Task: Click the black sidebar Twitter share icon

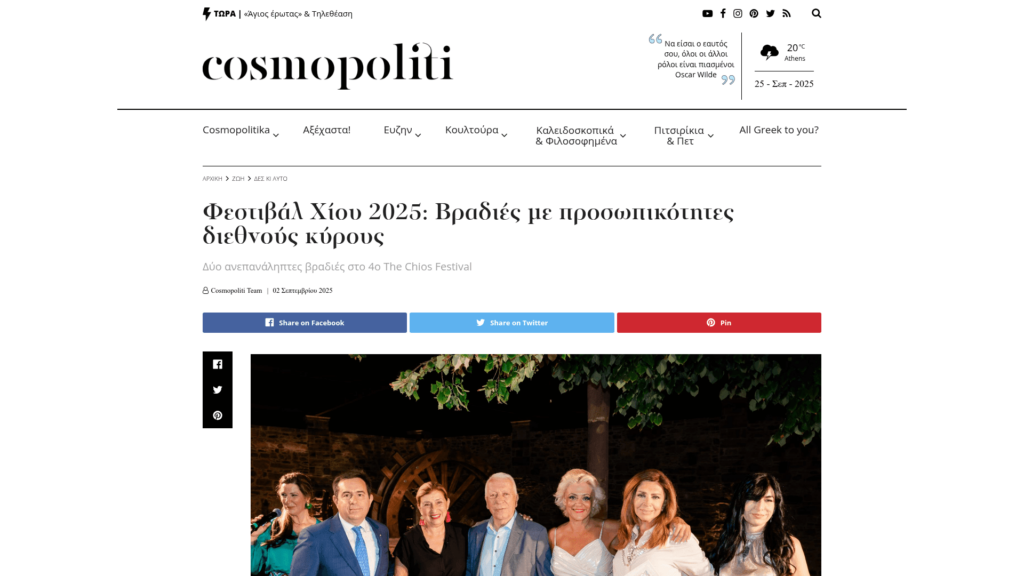Action: pos(217,390)
